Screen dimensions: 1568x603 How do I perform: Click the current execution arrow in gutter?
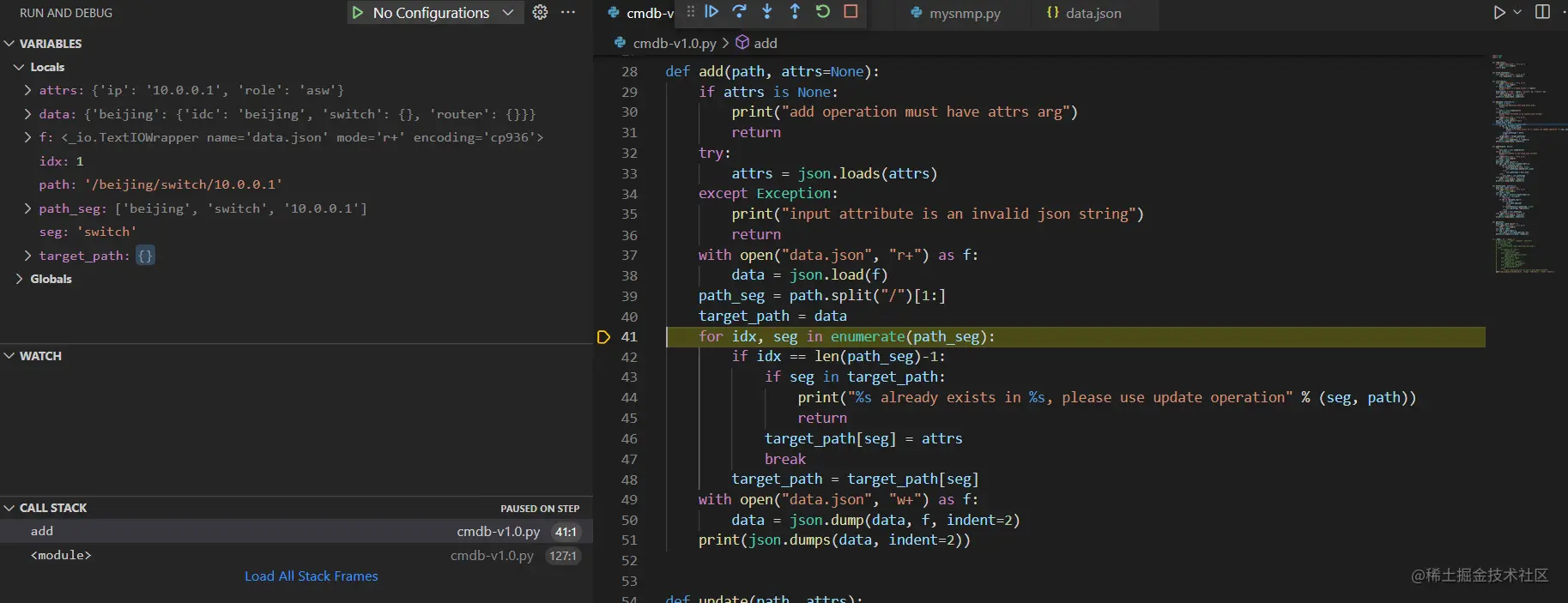click(604, 337)
